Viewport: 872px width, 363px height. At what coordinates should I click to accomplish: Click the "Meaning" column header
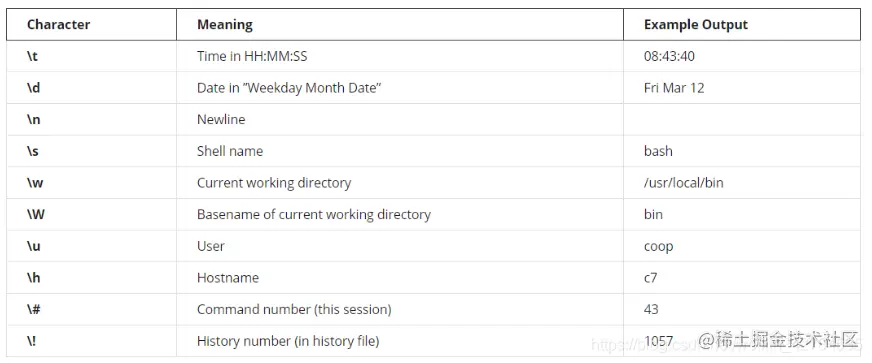(x=225, y=25)
